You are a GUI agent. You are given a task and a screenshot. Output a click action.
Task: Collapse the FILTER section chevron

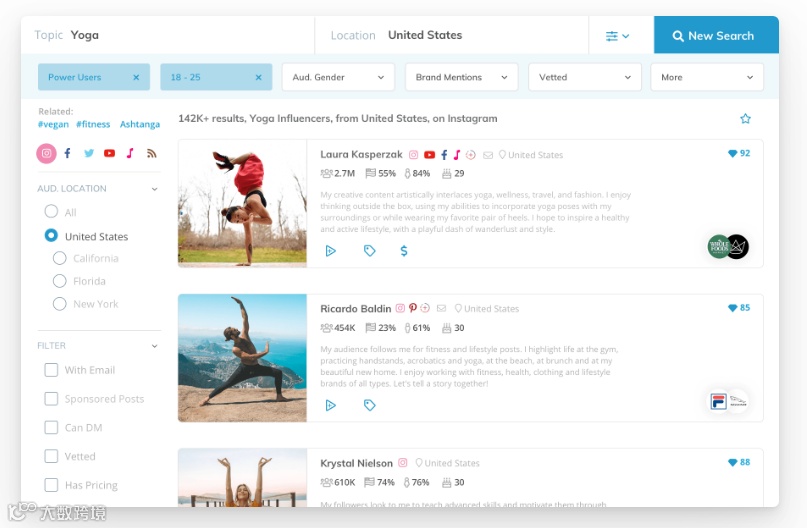pos(154,346)
